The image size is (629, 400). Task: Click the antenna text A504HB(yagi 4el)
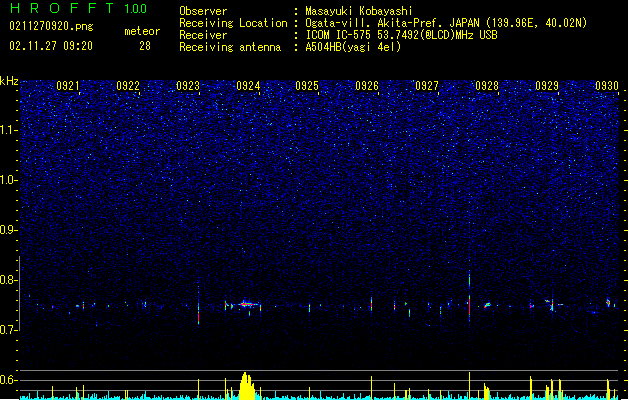pos(353,47)
